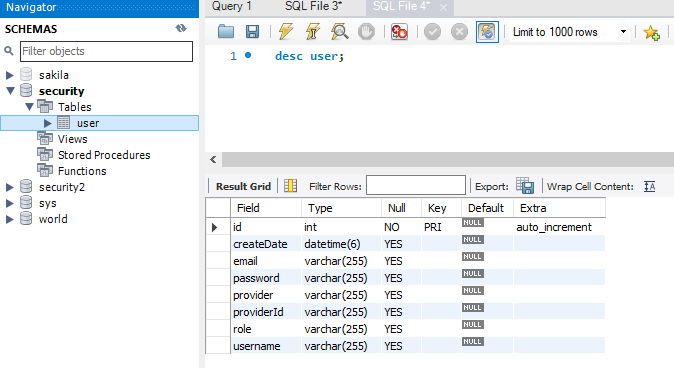
Task: Select the security2 database icon
Action: (26, 187)
